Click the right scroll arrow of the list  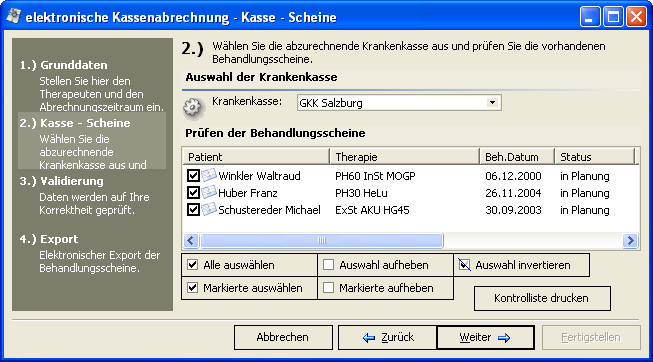[x=630, y=240]
